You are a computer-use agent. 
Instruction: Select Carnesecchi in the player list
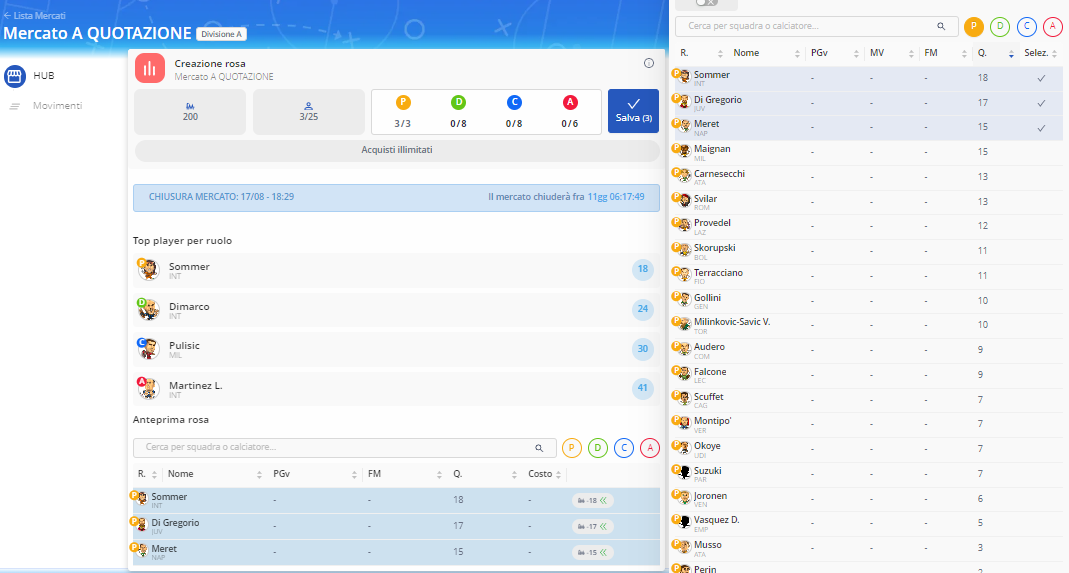click(x=869, y=177)
